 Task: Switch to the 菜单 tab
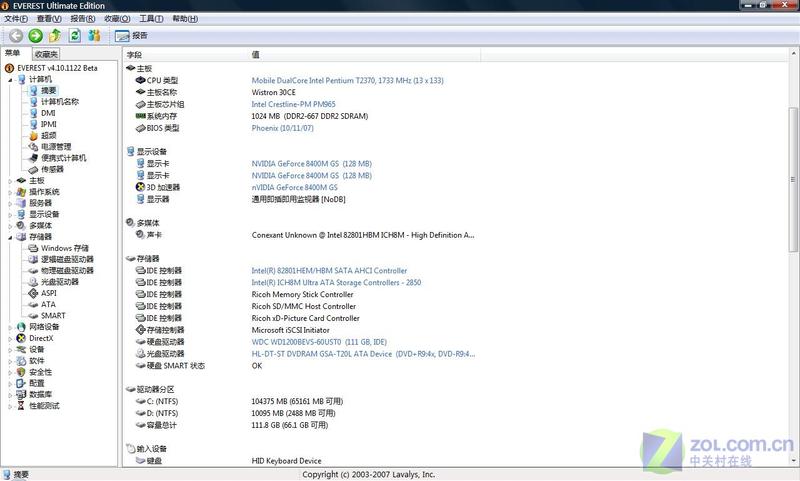point(12,53)
